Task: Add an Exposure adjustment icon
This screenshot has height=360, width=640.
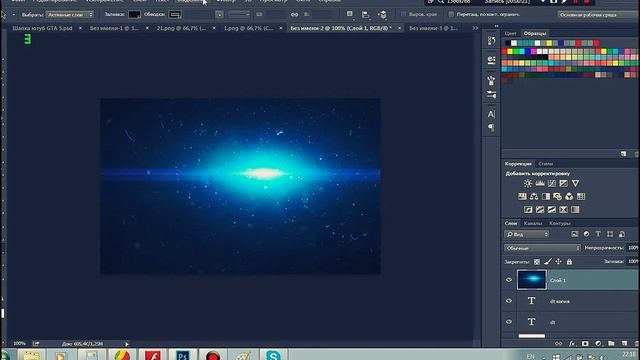Action: [x=563, y=183]
